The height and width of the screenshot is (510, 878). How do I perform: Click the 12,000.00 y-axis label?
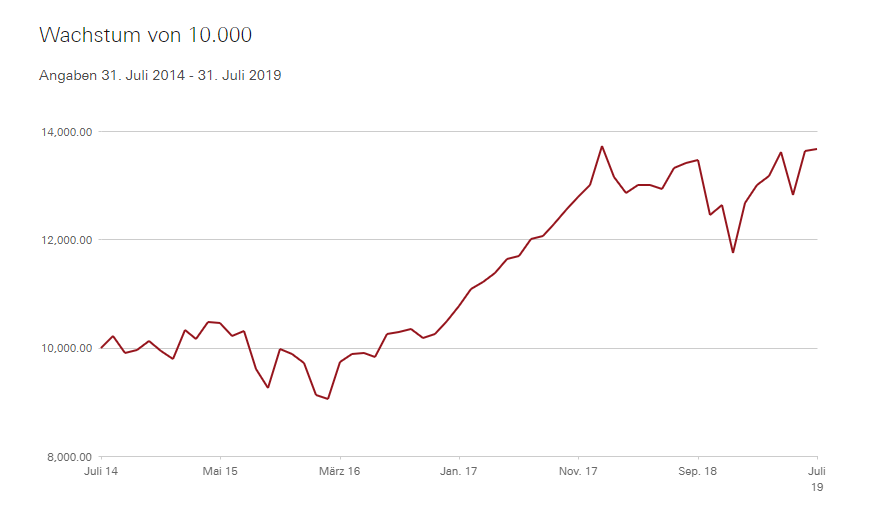(66, 240)
